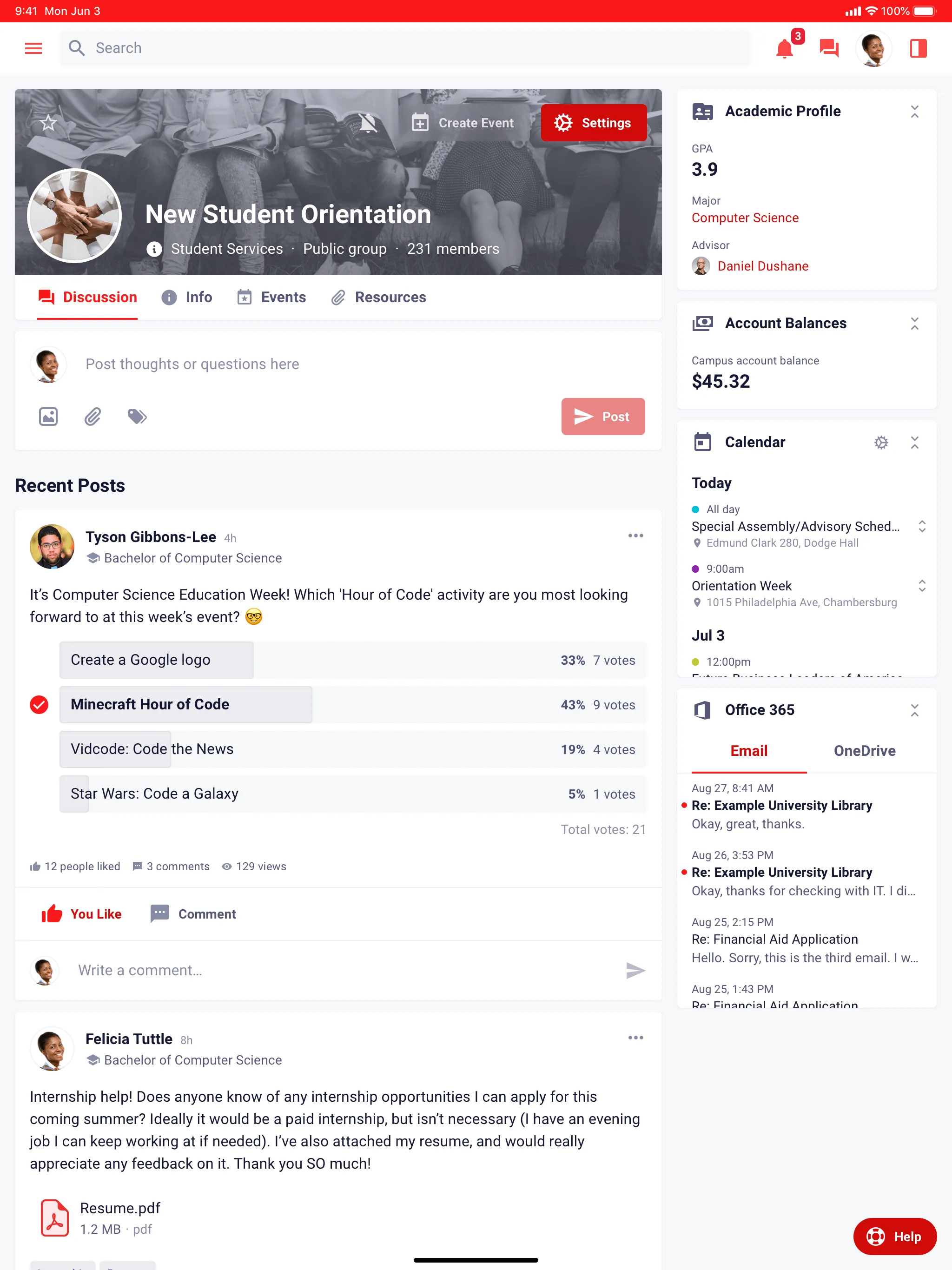
Task: Click the attach image icon
Action: coord(47,416)
